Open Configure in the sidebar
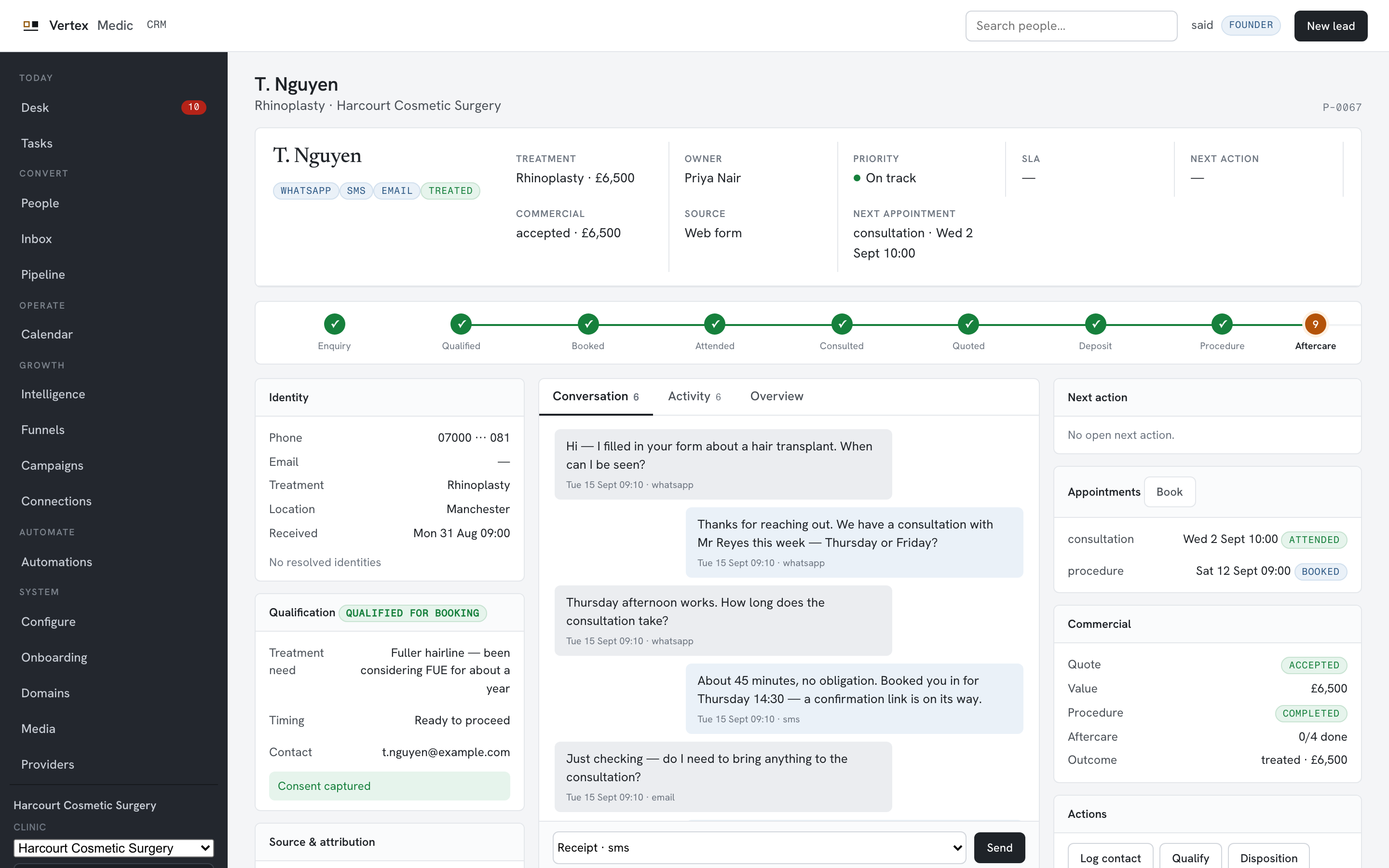The image size is (1389, 868). [114, 622]
